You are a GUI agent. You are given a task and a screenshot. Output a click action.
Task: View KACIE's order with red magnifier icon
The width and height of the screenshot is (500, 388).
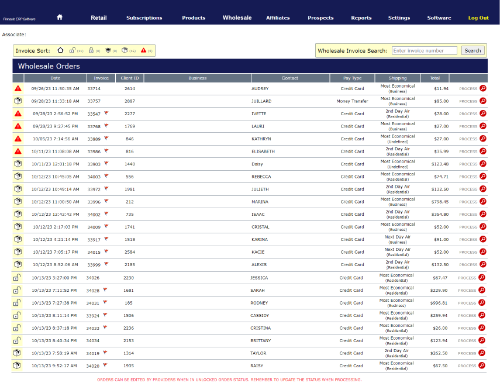(483, 252)
